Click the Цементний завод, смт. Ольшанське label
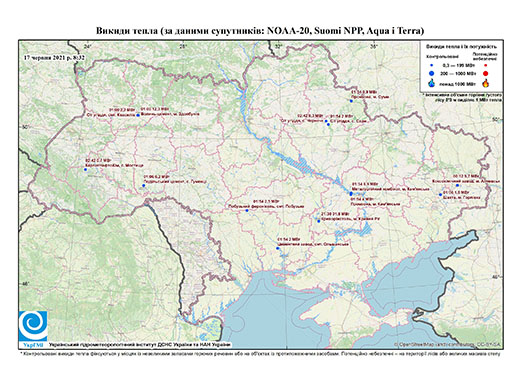Image resolution: width=520 pixels, height=368 pixels. 312,244
